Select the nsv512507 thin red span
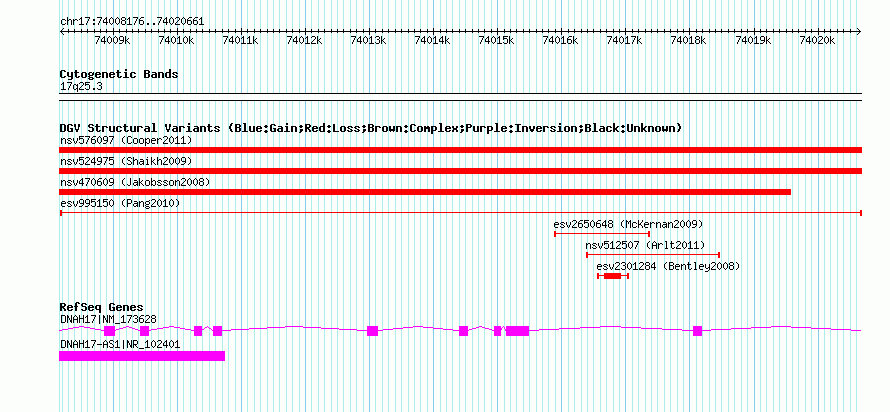The height and width of the screenshot is (412, 890). click(653, 255)
